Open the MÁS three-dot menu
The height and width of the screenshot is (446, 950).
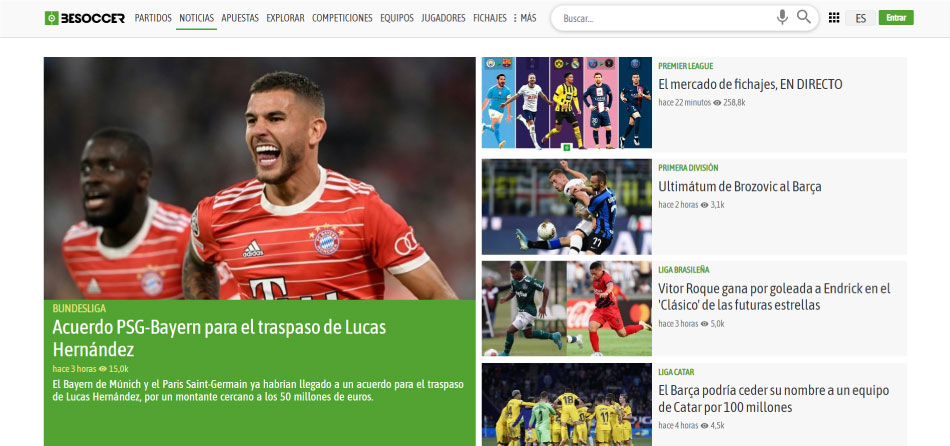[525, 18]
